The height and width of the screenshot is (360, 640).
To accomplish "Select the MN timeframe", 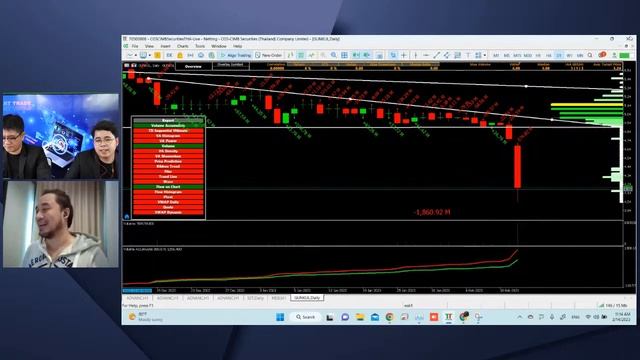I will [580, 55].
